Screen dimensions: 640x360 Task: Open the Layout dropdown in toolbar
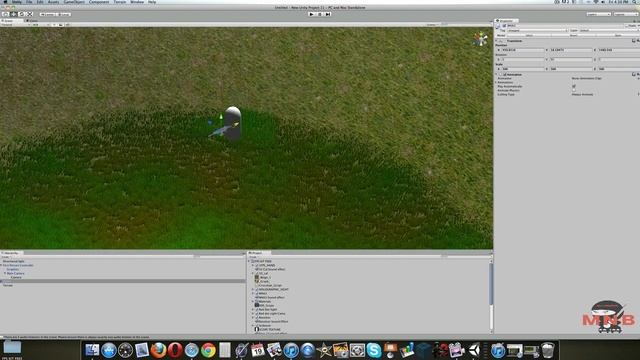point(626,14)
